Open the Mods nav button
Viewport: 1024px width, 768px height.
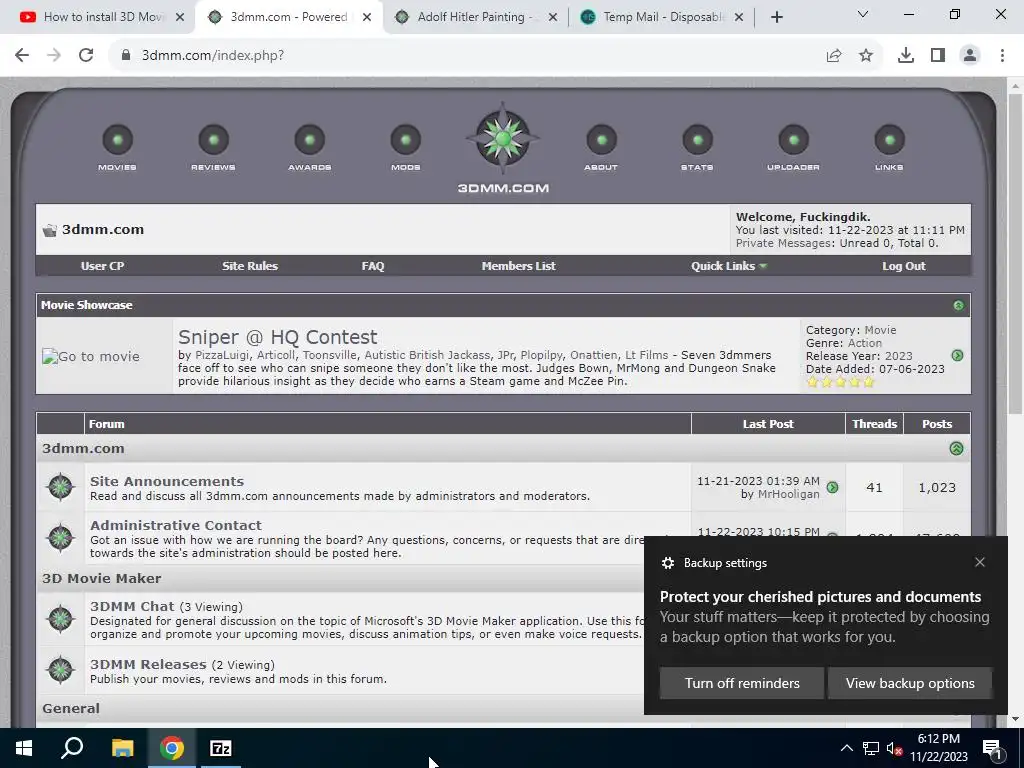click(406, 147)
